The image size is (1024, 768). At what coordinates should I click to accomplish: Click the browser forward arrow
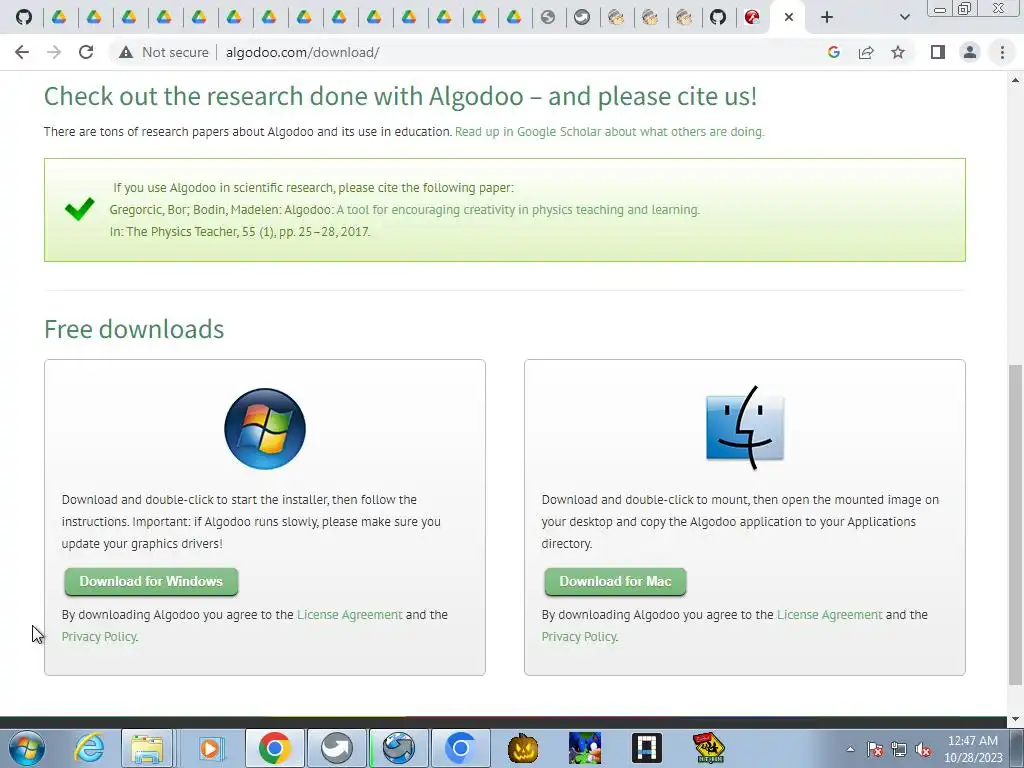[x=54, y=52]
